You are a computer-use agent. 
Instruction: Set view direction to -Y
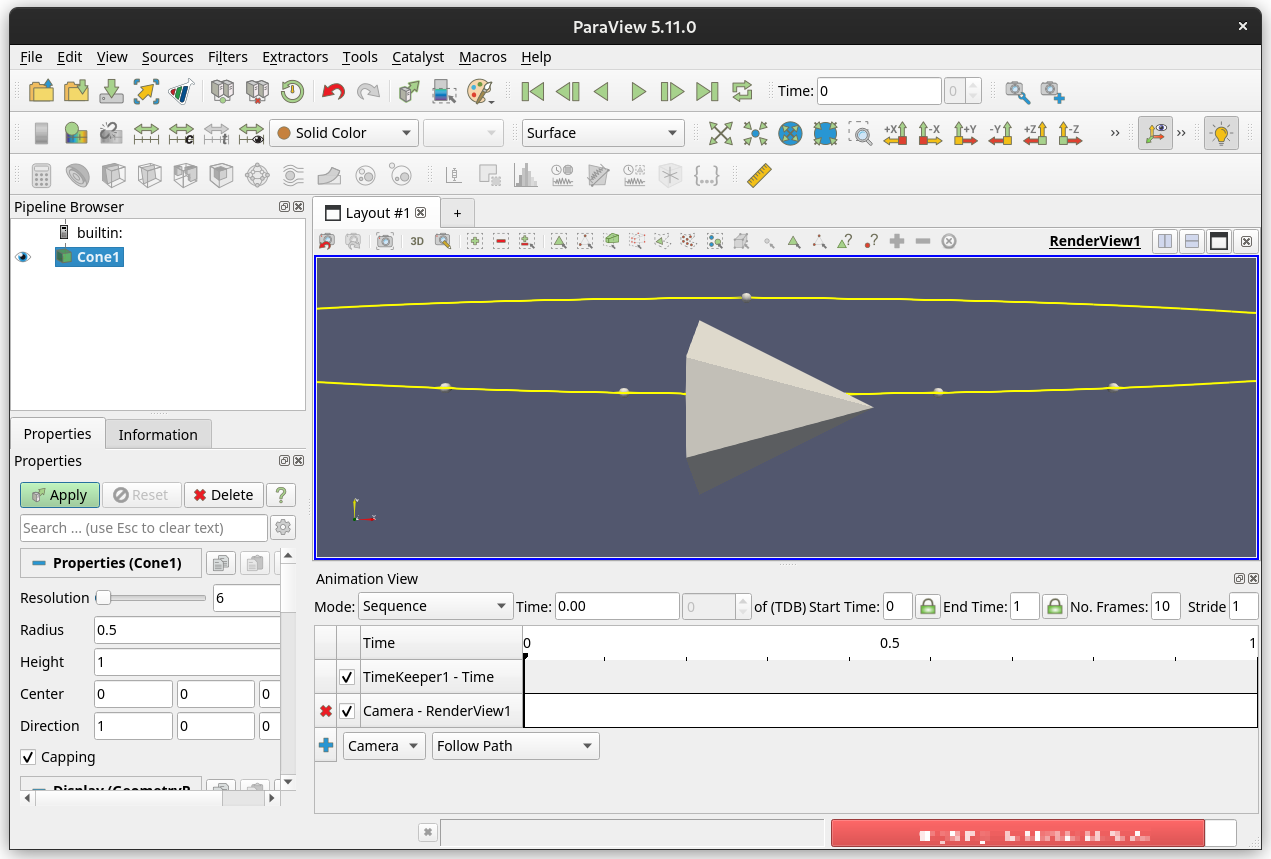1000,133
